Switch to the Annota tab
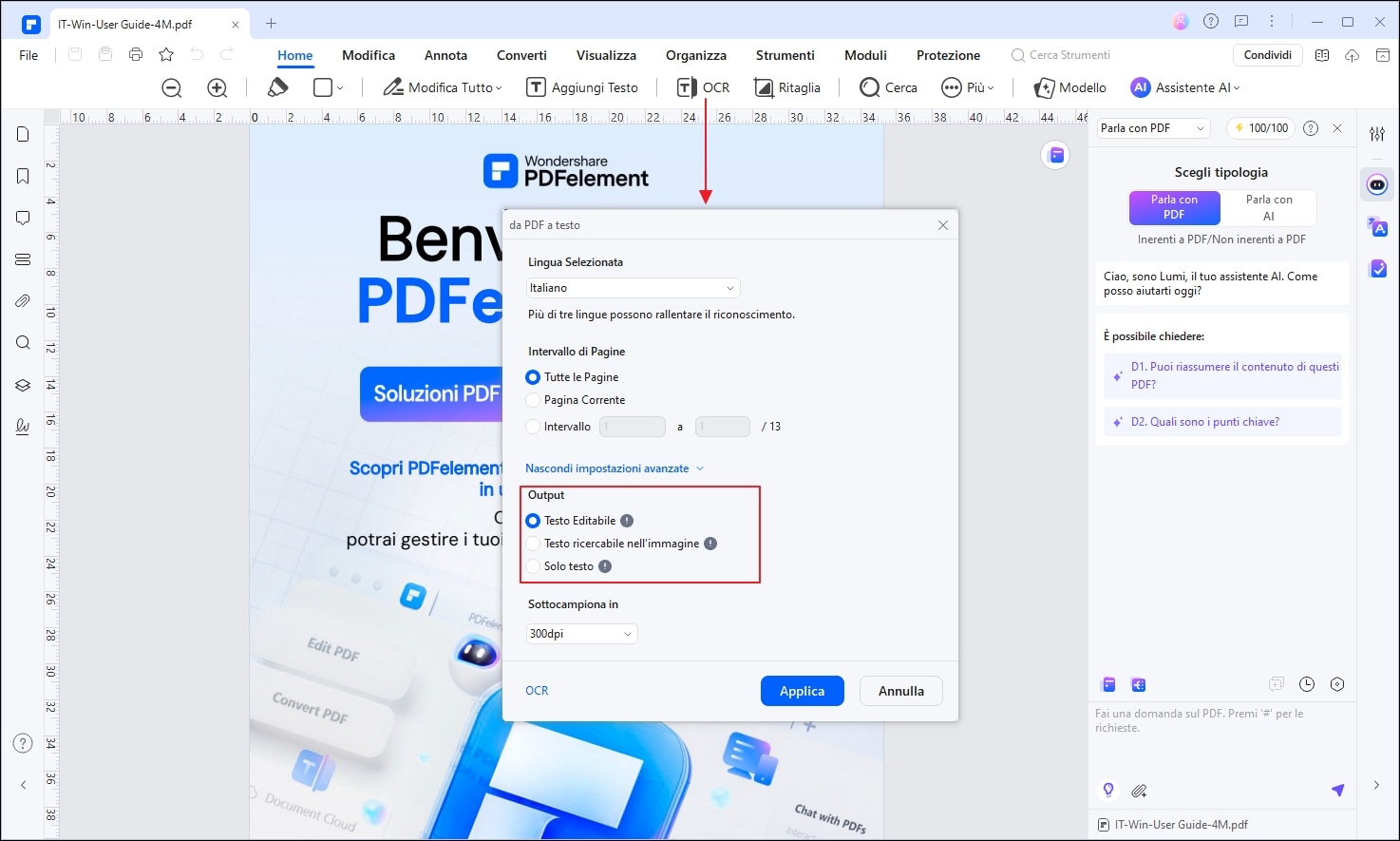Image resolution: width=1400 pixels, height=841 pixels. tap(445, 55)
